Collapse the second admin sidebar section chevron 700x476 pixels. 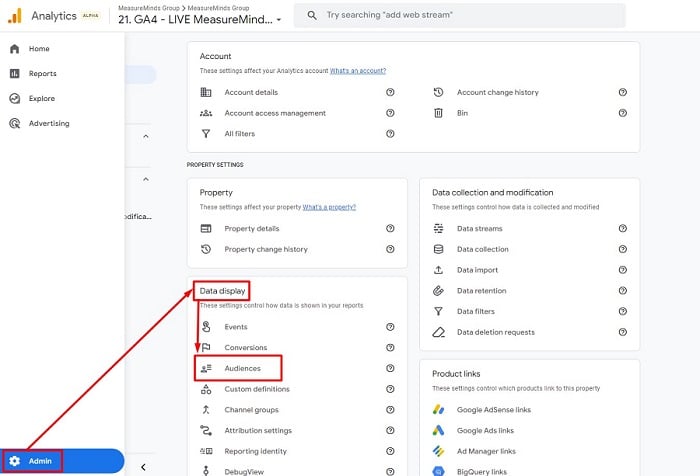coord(146,179)
